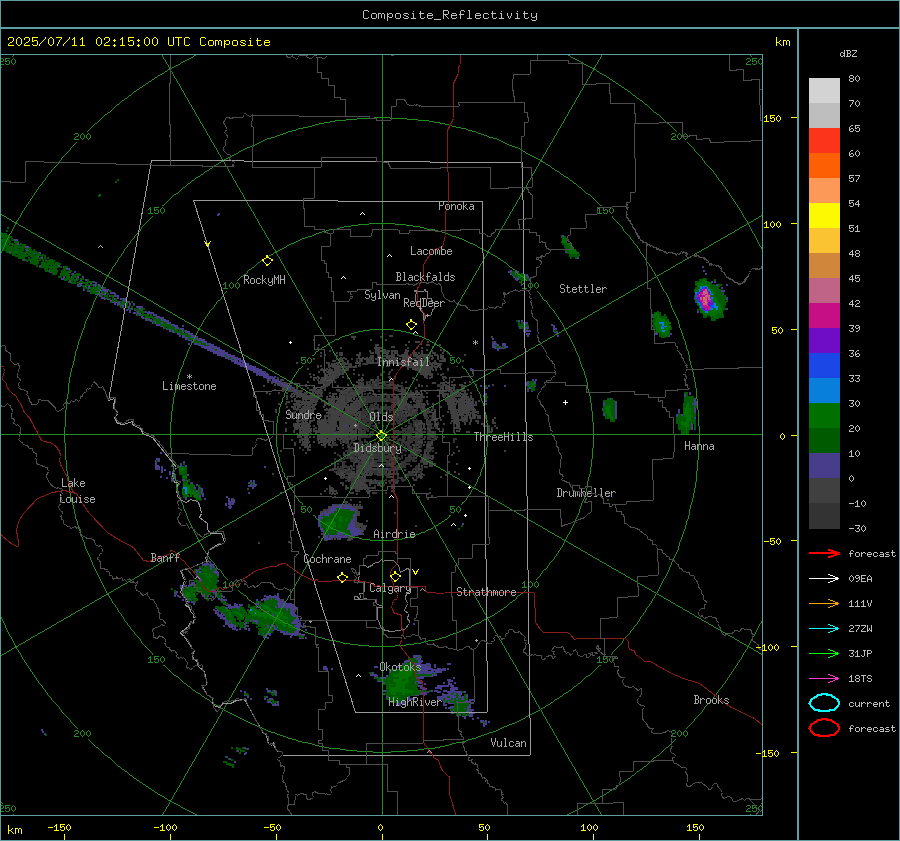The image size is (900, 841).
Task: Click the 65 dBZ red color swatch
Action: pos(824,140)
